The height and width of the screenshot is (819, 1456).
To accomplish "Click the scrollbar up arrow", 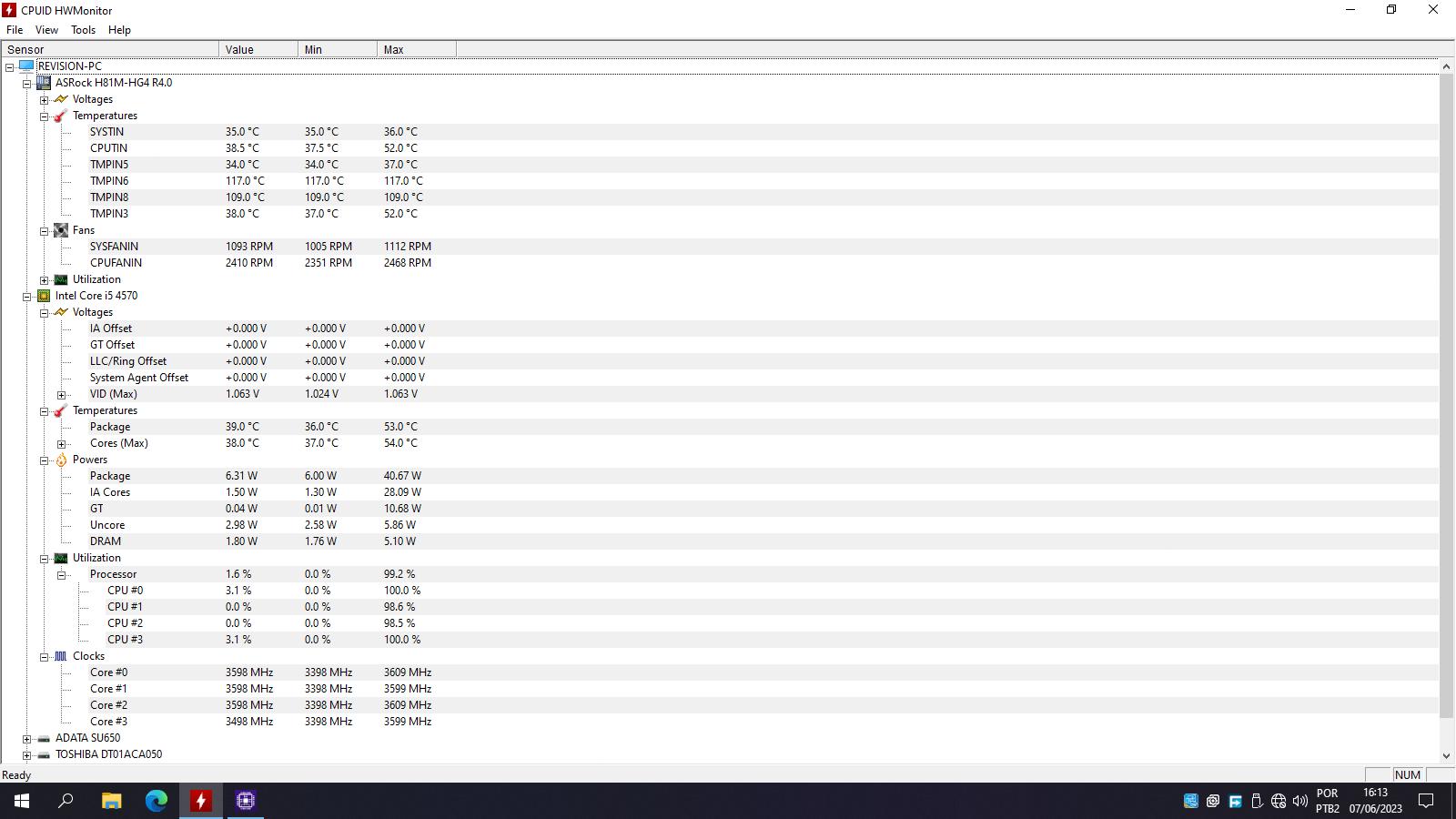I will coord(1447,66).
